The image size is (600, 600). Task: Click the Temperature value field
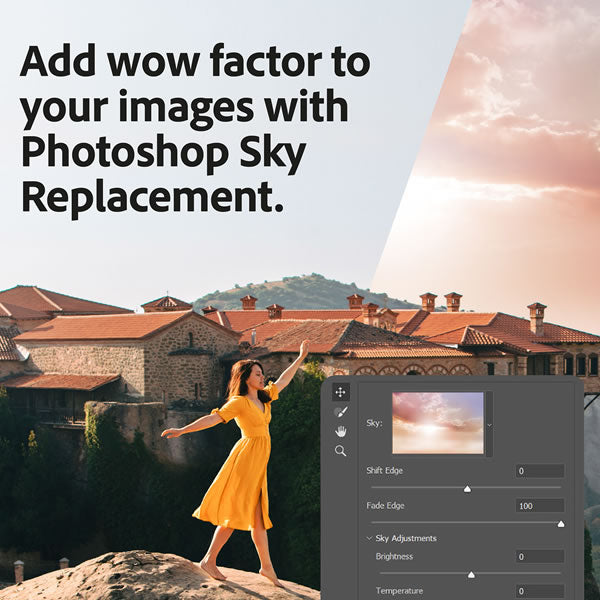[x=540, y=591]
